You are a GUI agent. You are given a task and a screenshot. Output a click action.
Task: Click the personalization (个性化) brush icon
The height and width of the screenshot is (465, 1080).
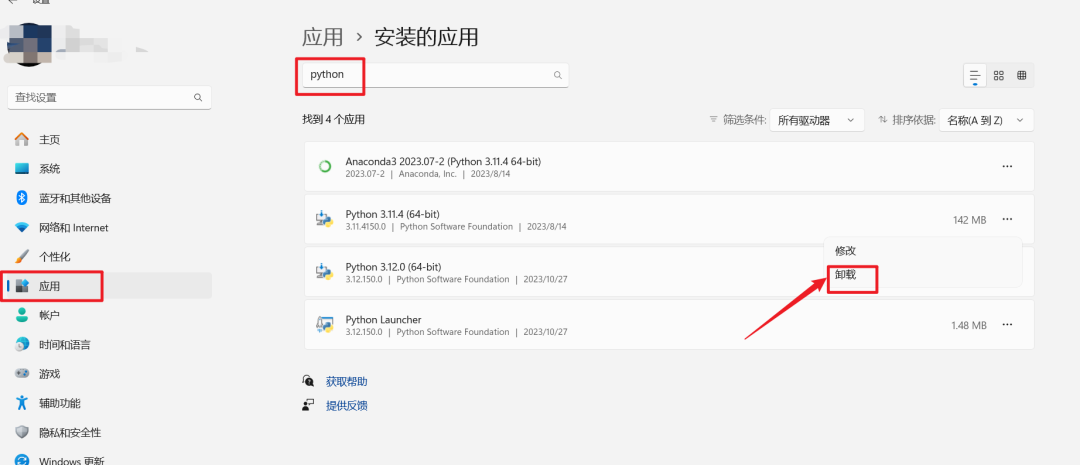click(x=22, y=256)
